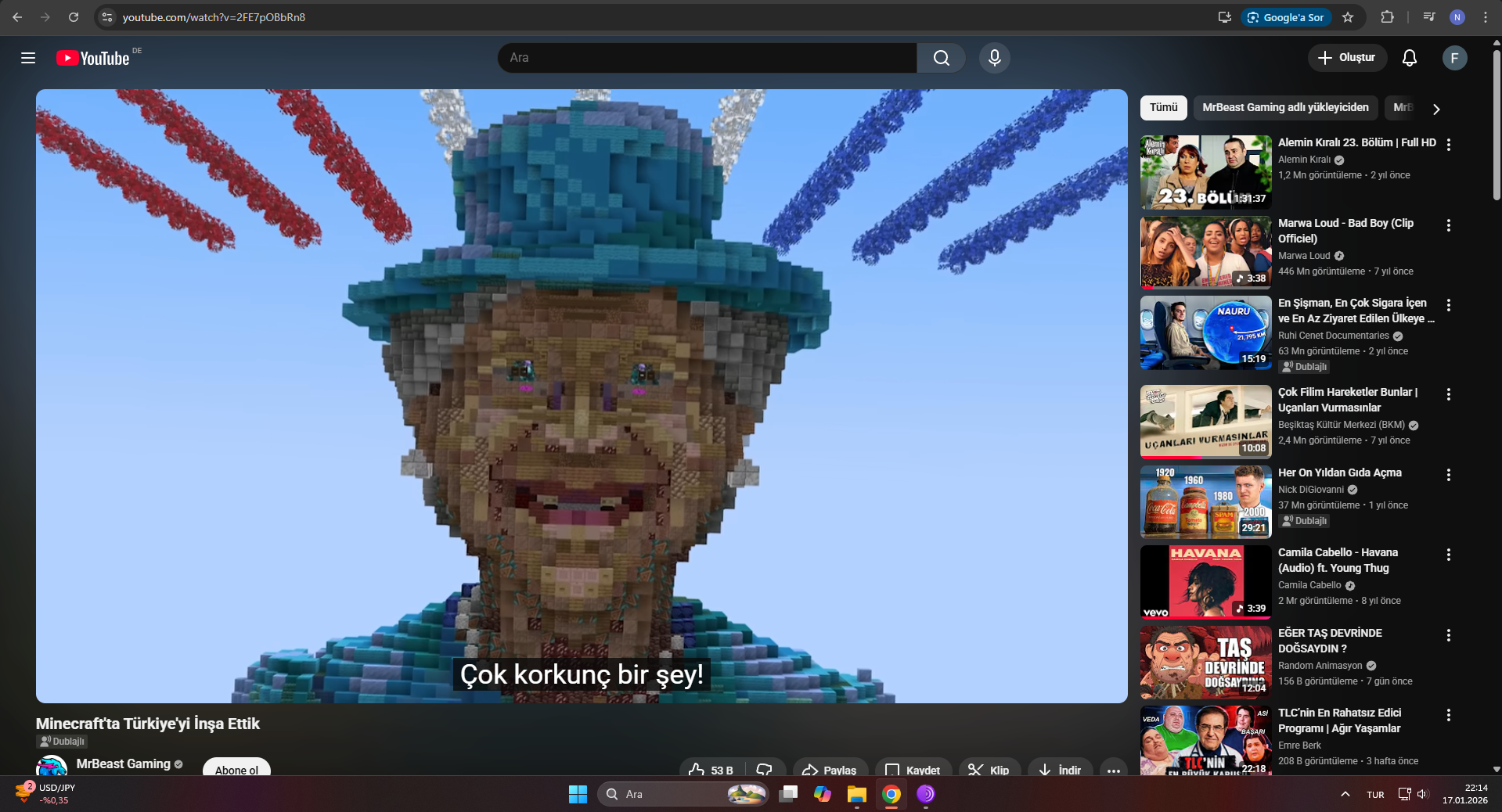The image size is (1502, 812).
Task: Go back with the browser back arrow
Action: point(17,17)
